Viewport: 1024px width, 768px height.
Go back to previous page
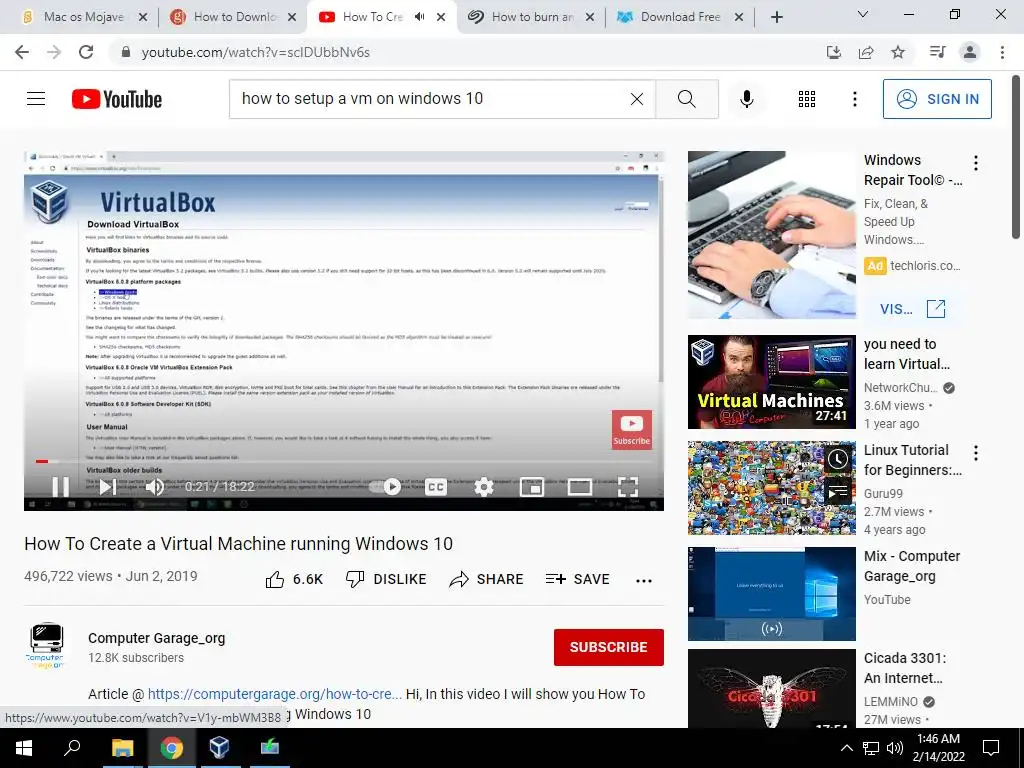tap(22, 52)
